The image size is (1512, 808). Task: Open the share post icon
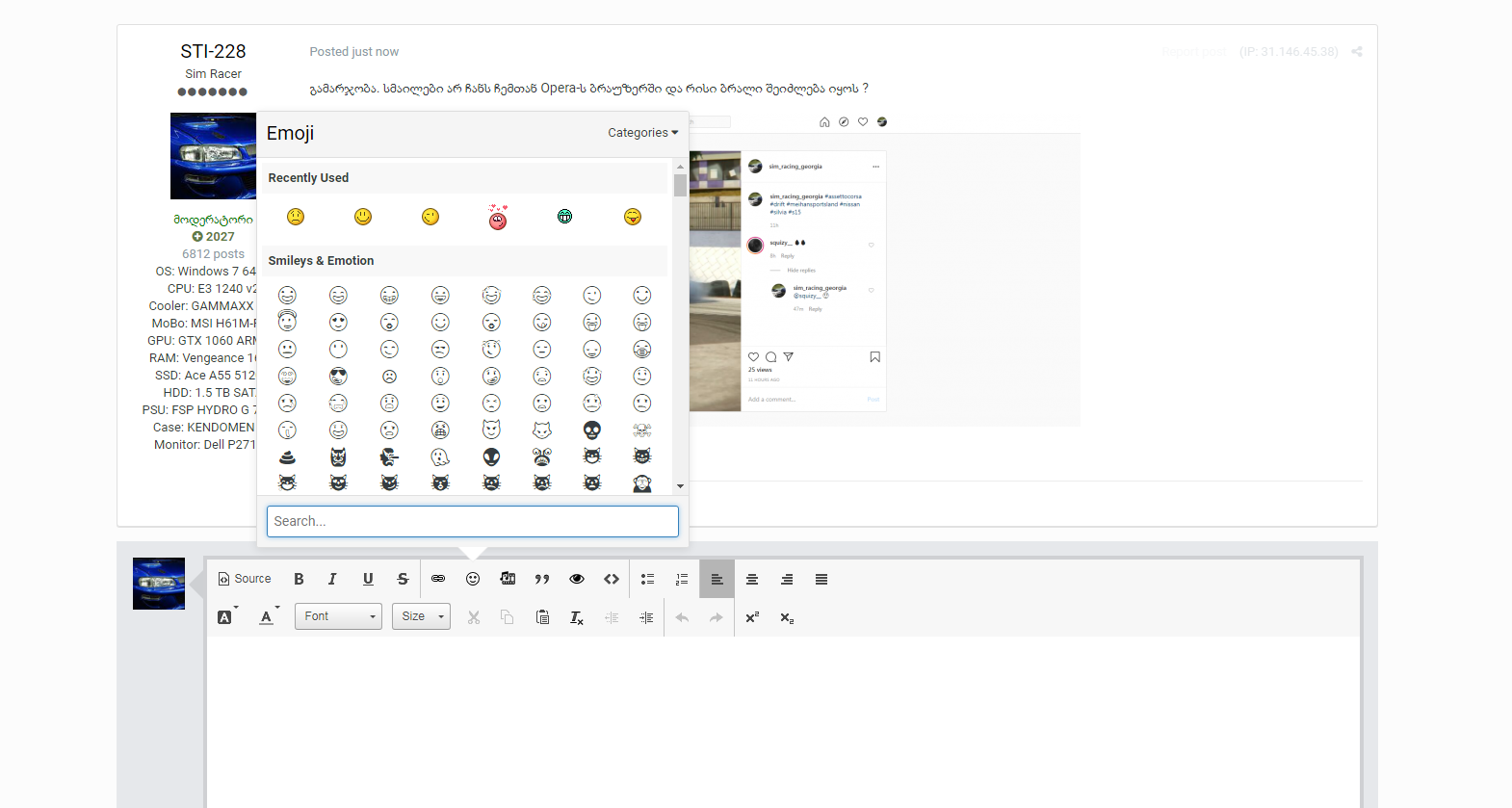pyautogui.click(x=1356, y=52)
